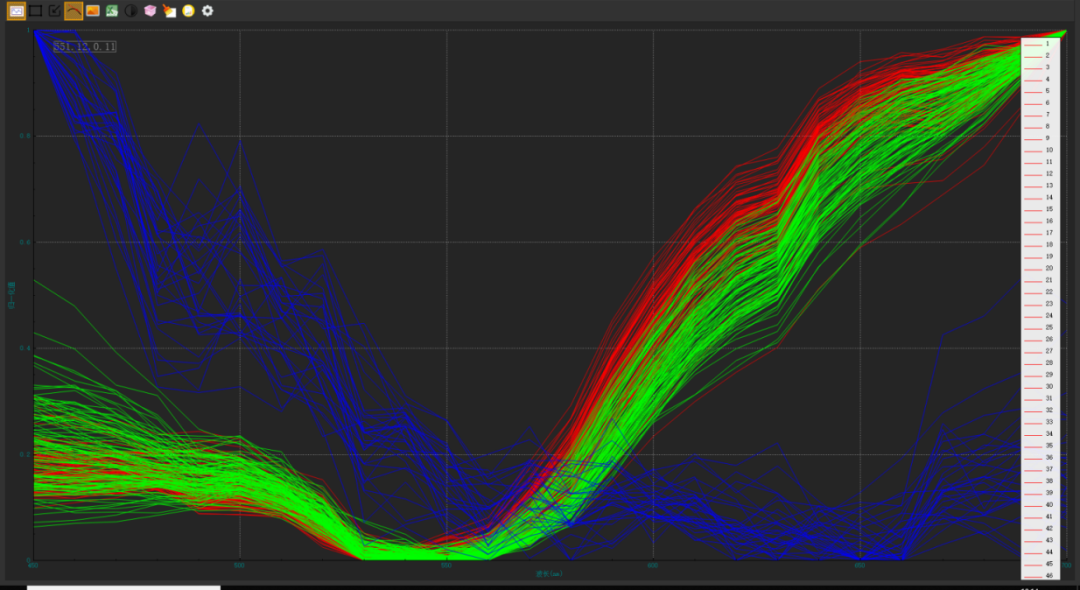Image resolution: width=1080 pixels, height=590 pixels.
Task: Select the image view icon in toolbar
Action: tap(17, 11)
